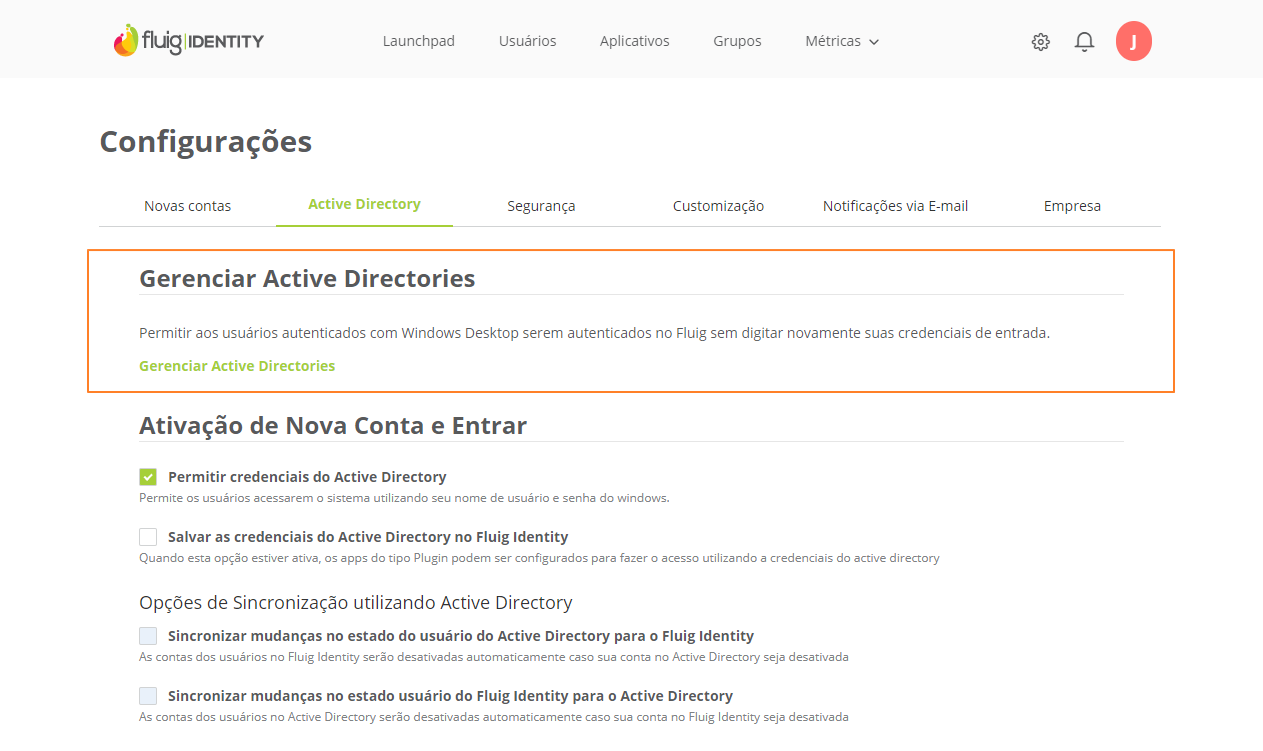Open the settings gear icon
1263x751 pixels.
point(1041,41)
